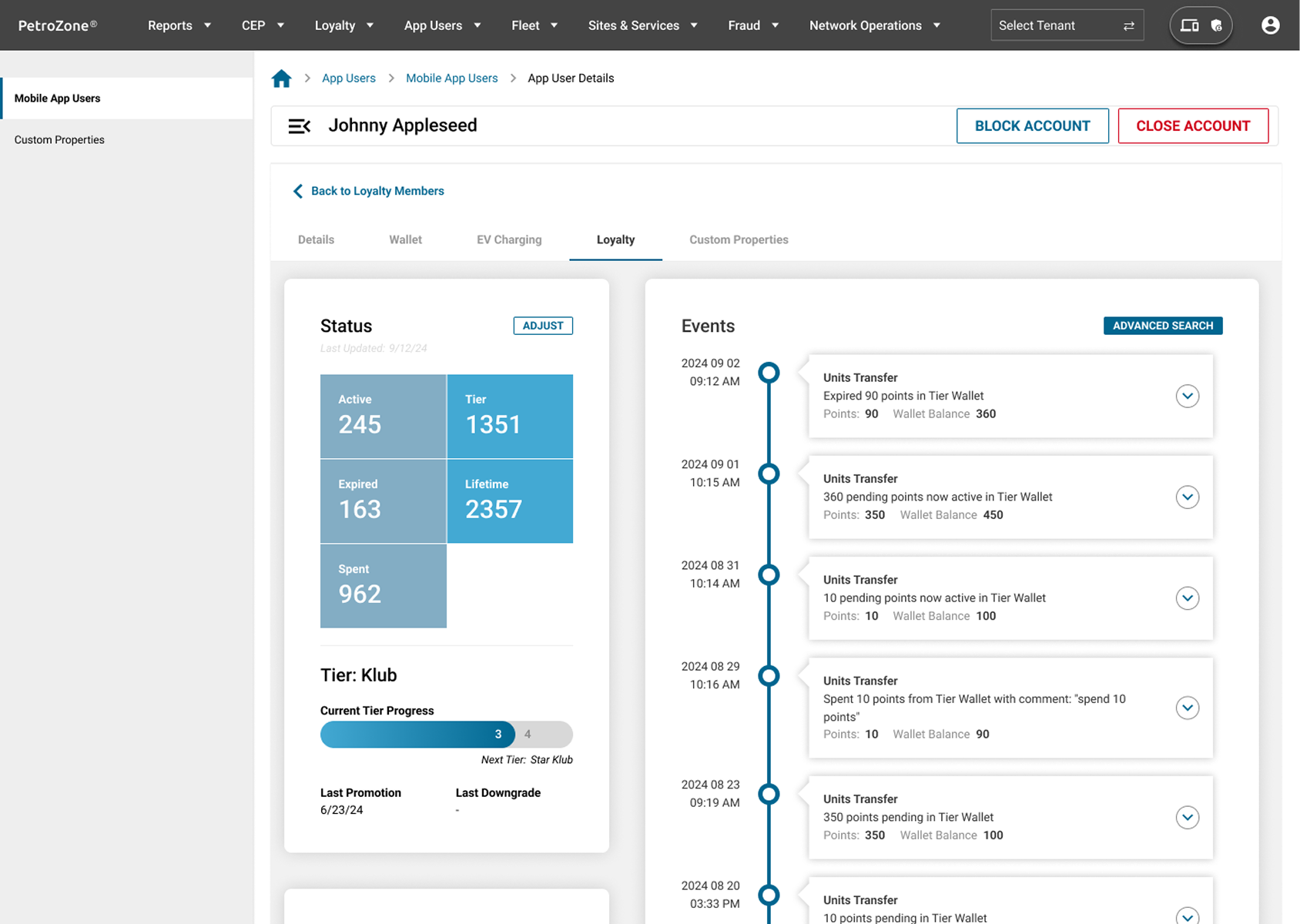Click the home icon in breadcrumb
This screenshot has height=924, width=1300.
coord(281,79)
